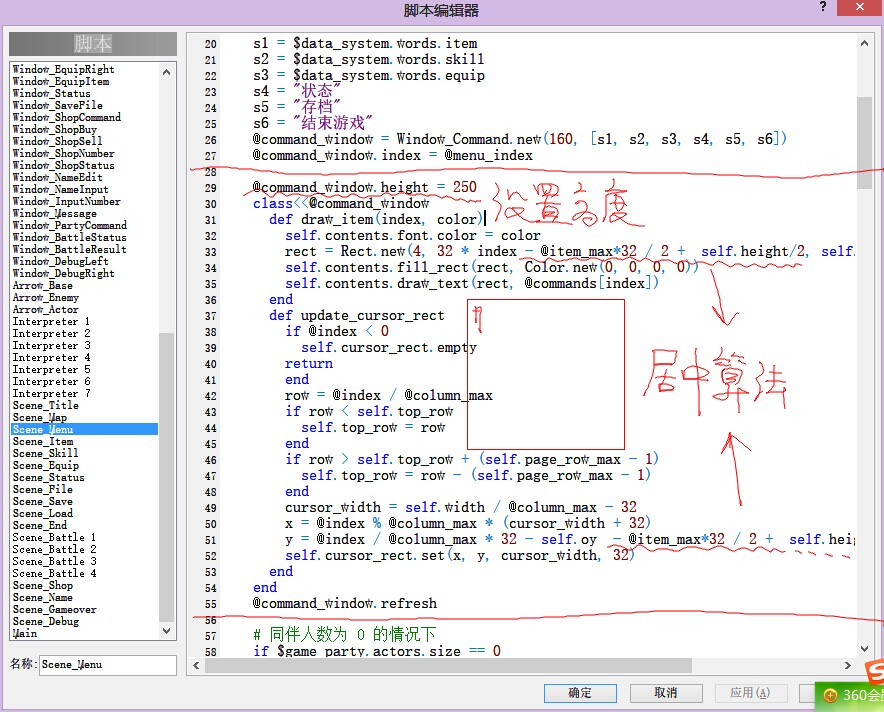This screenshot has height=712, width=884.
Task: Select Window_SaveFile script
Action: click(x=58, y=105)
